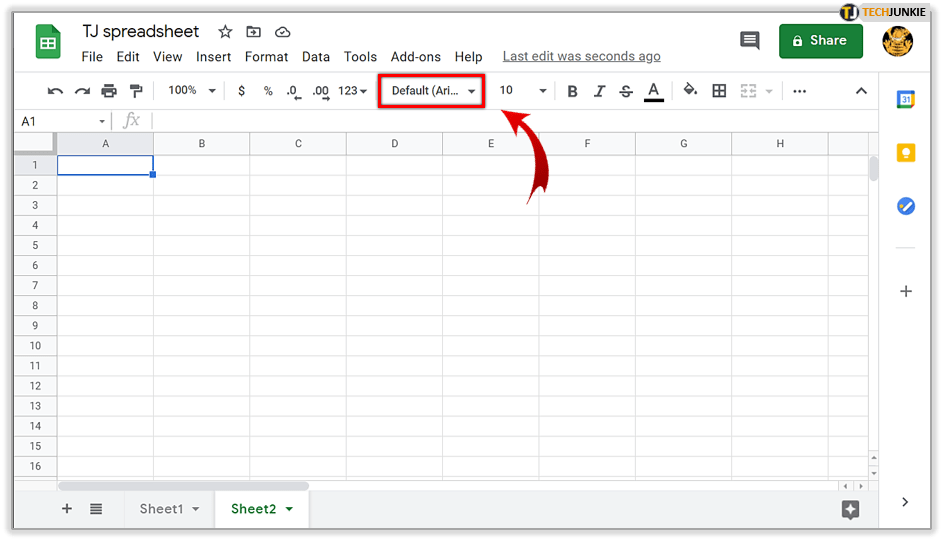Toggle strikethrough formatting
Image resolution: width=943 pixels, height=541 pixels.
click(626, 91)
